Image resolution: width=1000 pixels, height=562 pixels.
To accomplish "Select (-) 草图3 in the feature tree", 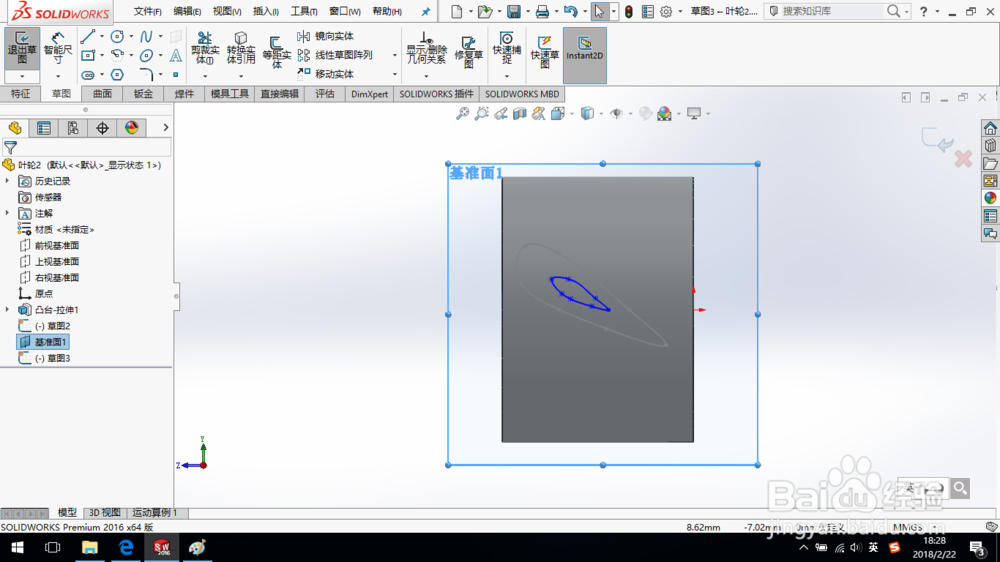I will [x=45, y=358].
